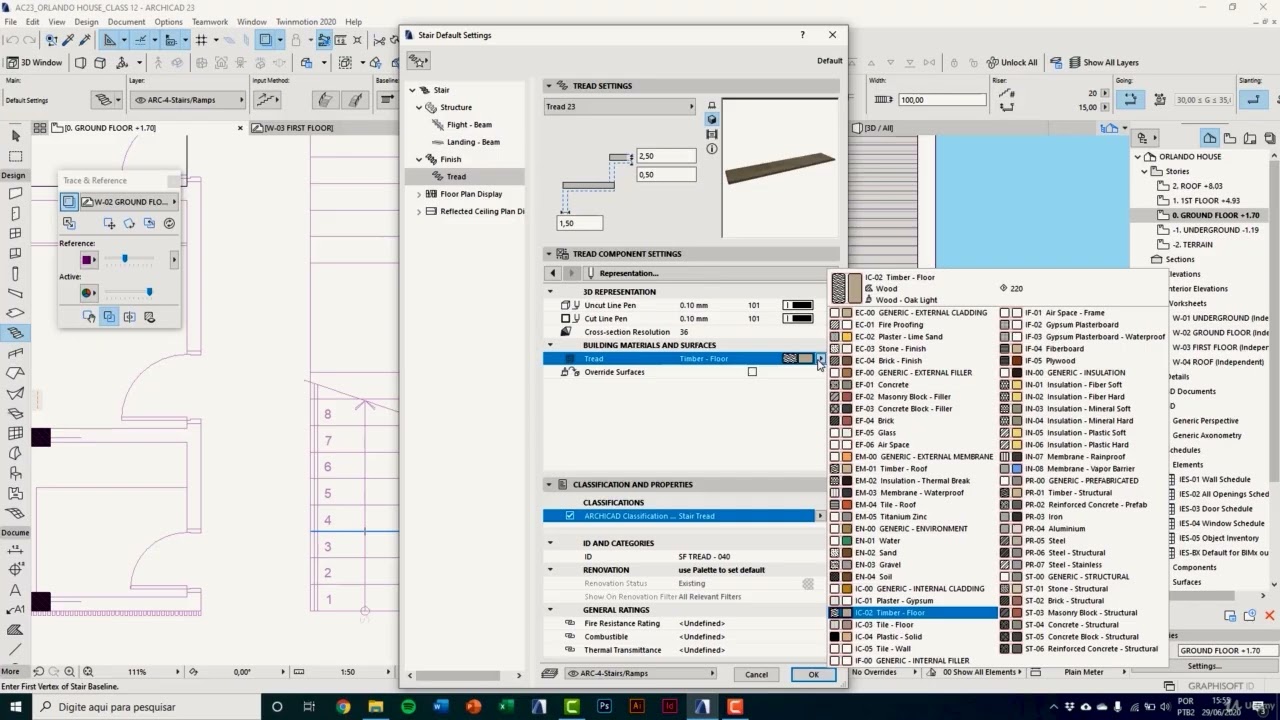Image resolution: width=1280 pixels, height=720 pixels.
Task: Open the Teamwork menu
Action: click(210, 21)
